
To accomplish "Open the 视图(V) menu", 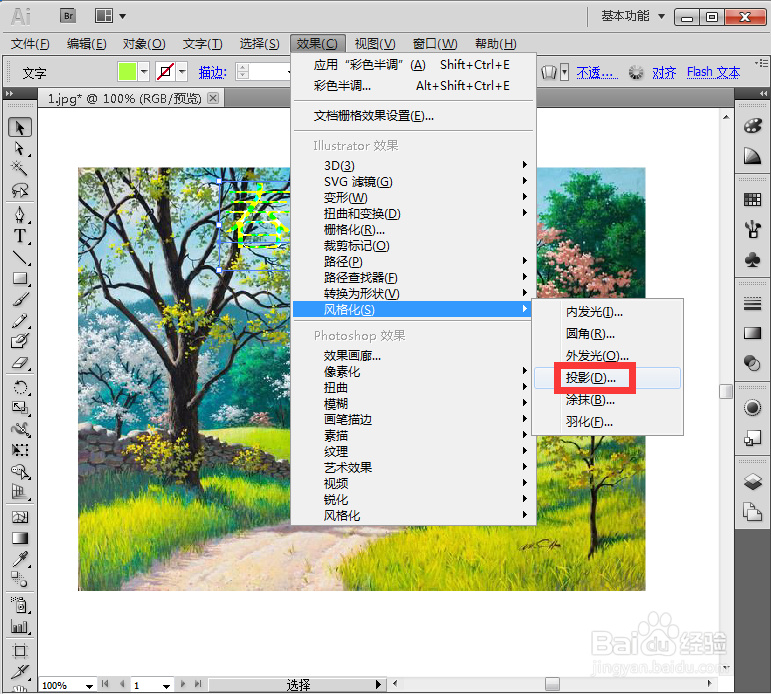I will coord(375,44).
